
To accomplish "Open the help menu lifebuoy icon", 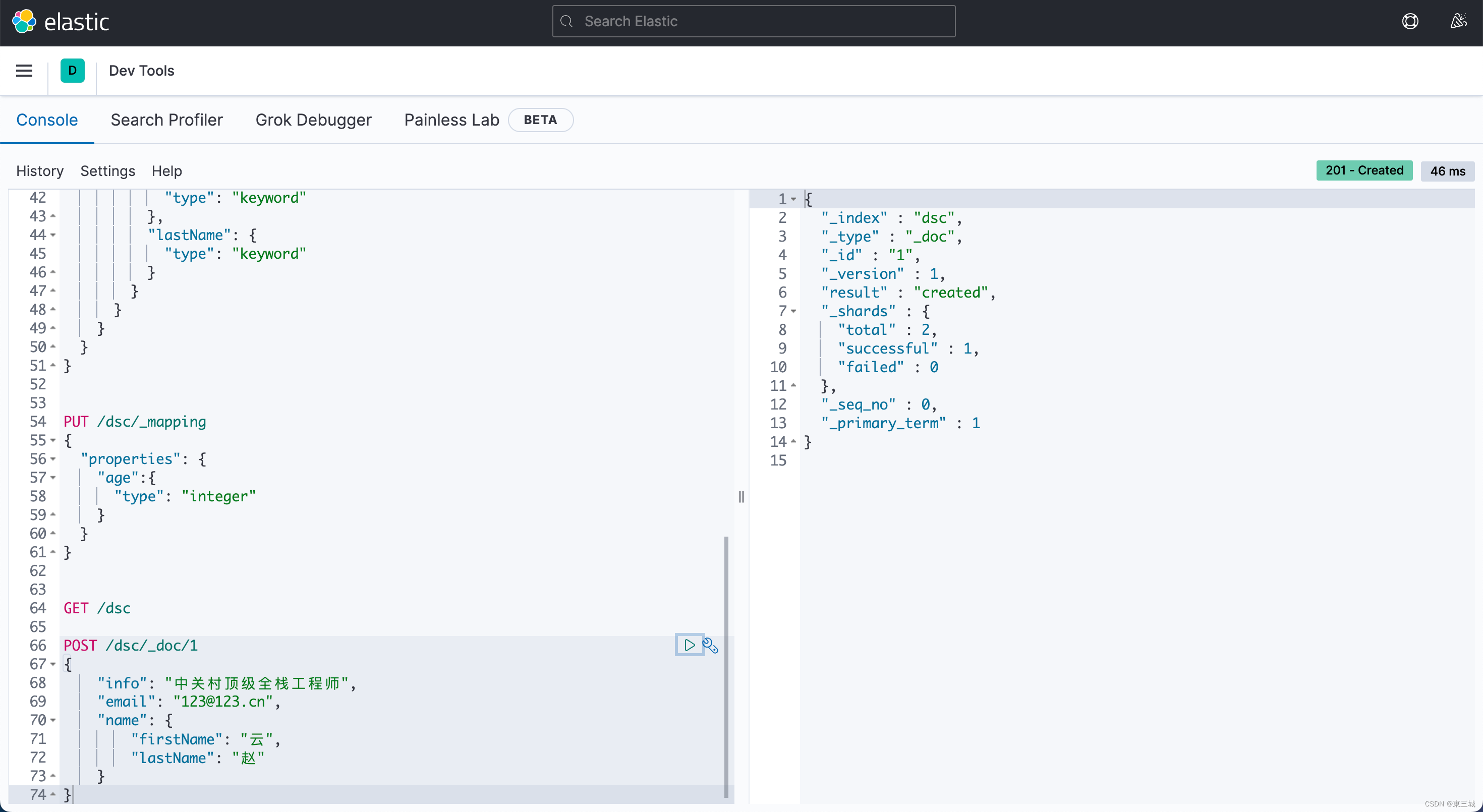I will tap(1410, 22).
